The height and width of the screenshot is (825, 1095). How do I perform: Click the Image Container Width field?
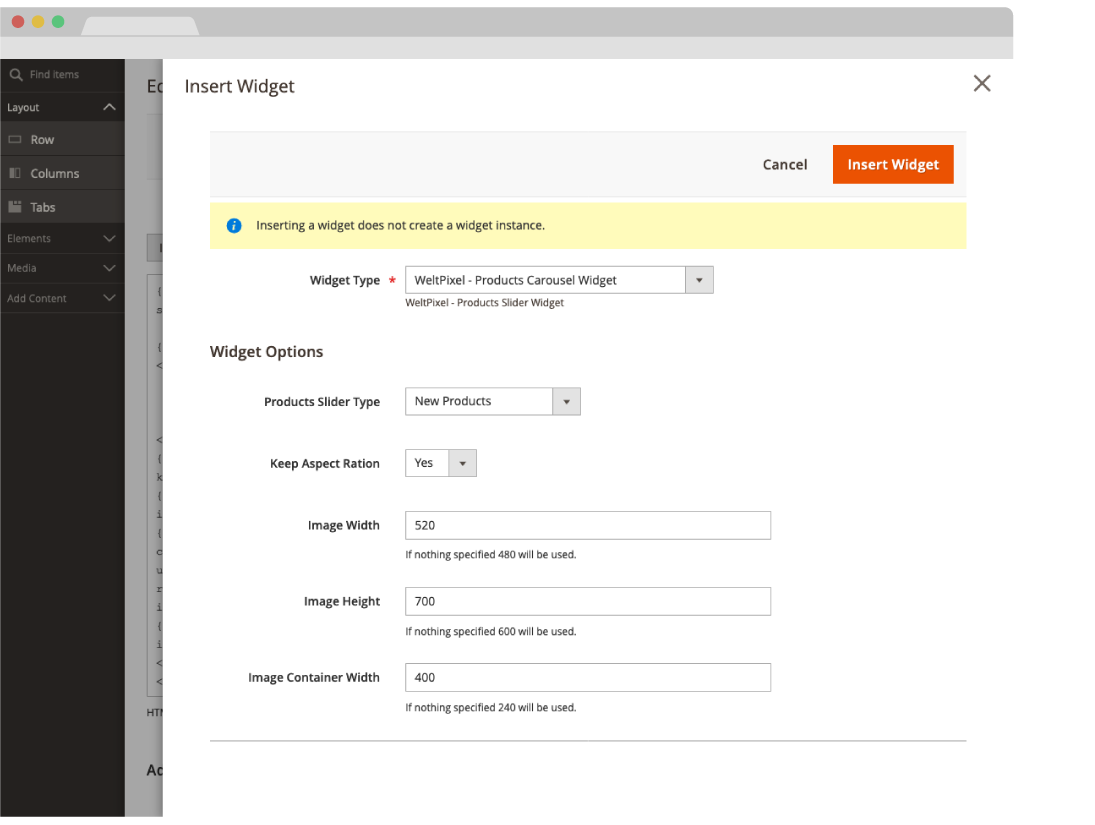[x=587, y=678]
